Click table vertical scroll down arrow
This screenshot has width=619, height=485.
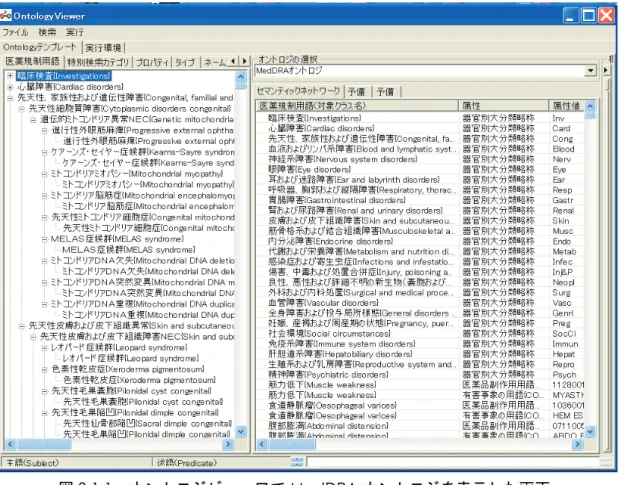coord(590,431)
